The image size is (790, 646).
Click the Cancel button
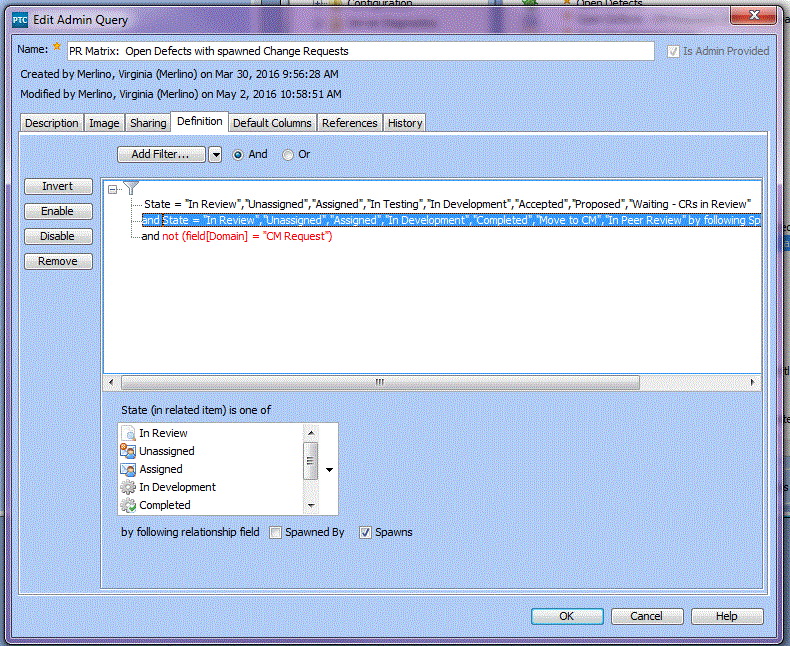pyautogui.click(x=647, y=616)
